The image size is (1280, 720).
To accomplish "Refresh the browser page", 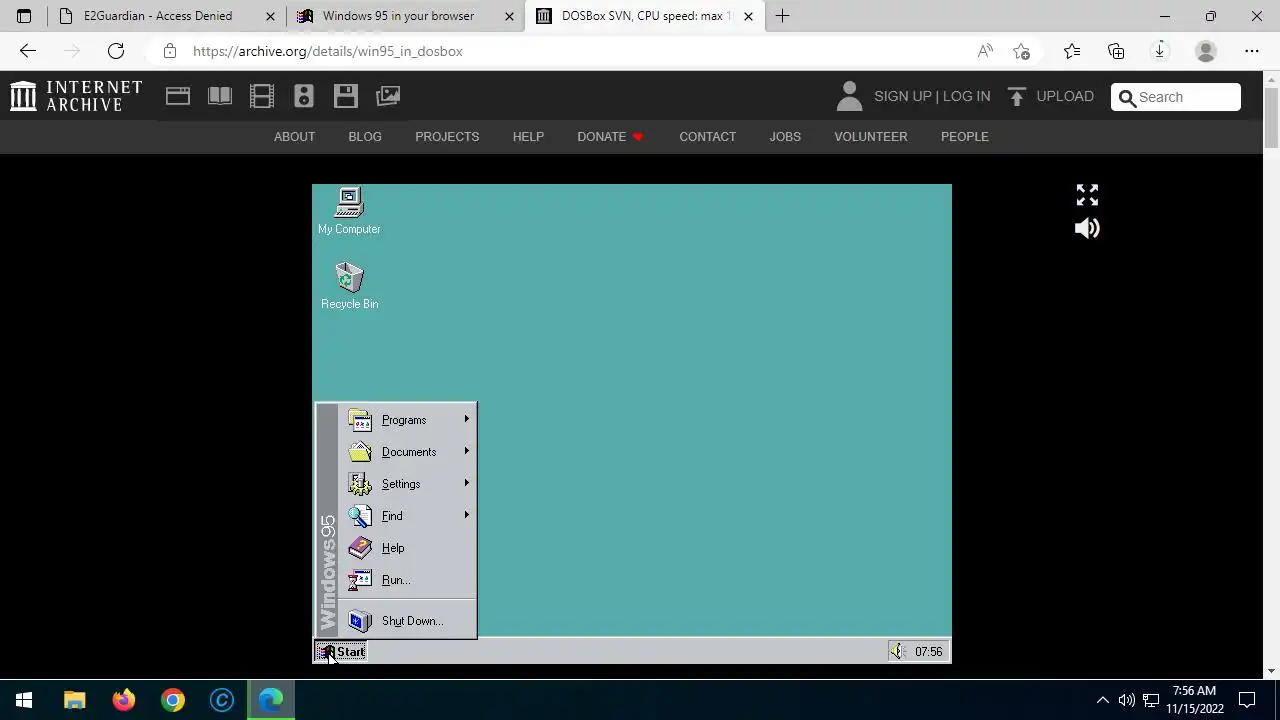I will [x=116, y=51].
